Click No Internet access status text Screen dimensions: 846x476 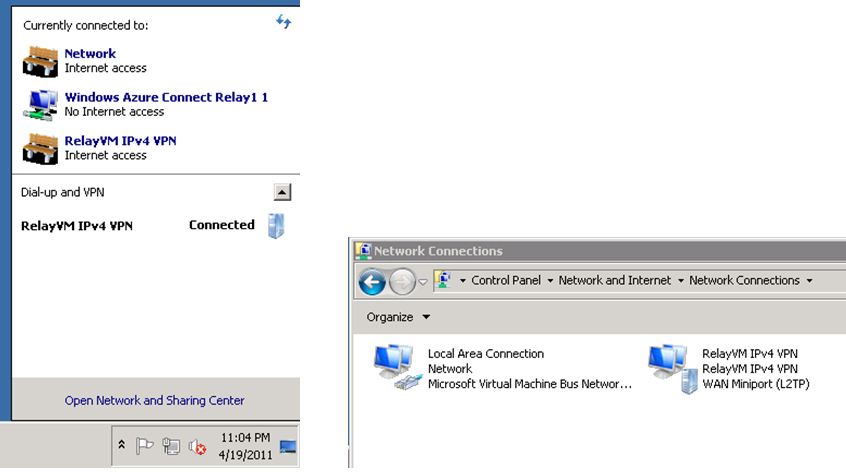pos(114,112)
